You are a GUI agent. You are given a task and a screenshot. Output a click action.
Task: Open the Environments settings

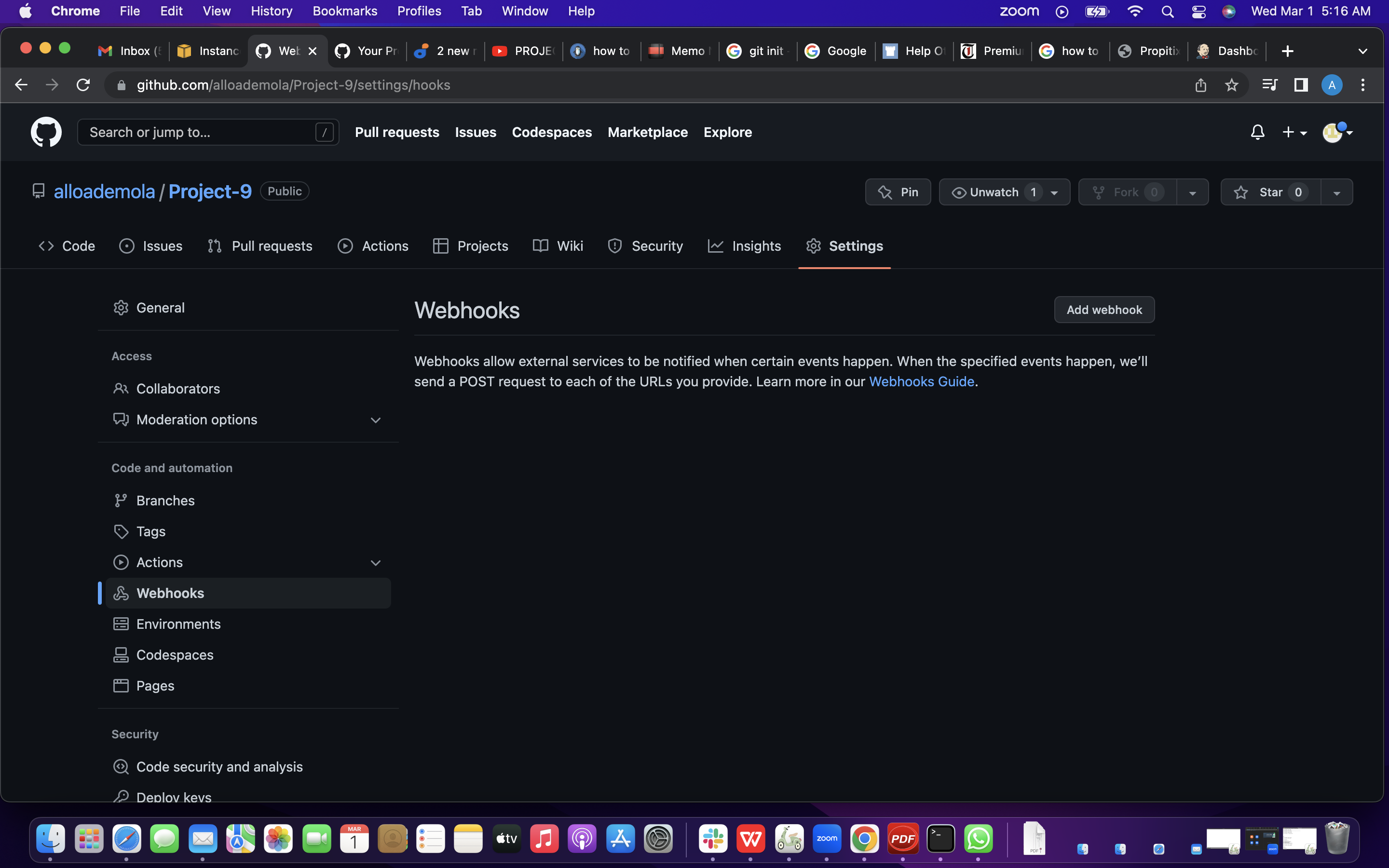pos(178,624)
